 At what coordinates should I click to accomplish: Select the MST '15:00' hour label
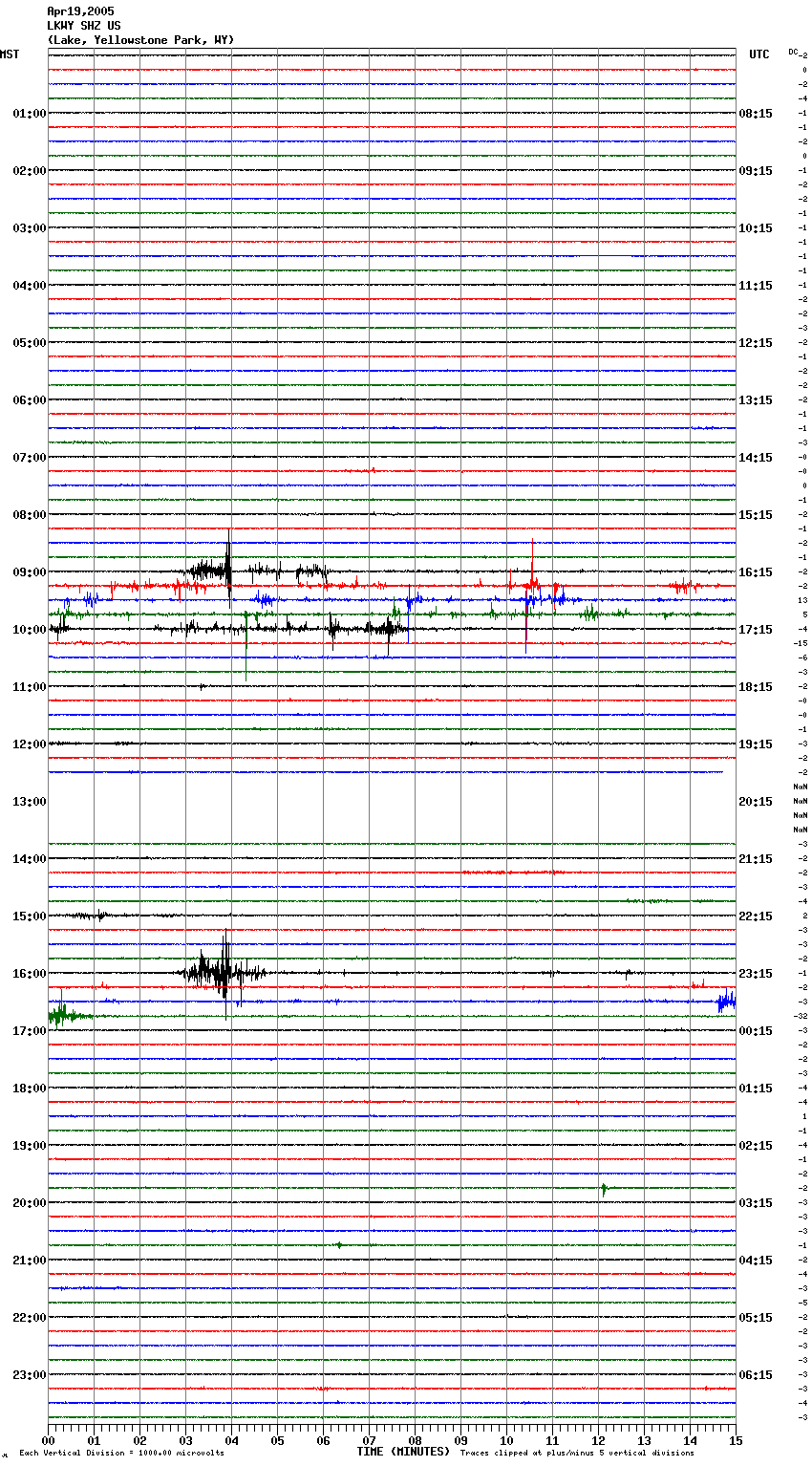[30, 916]
